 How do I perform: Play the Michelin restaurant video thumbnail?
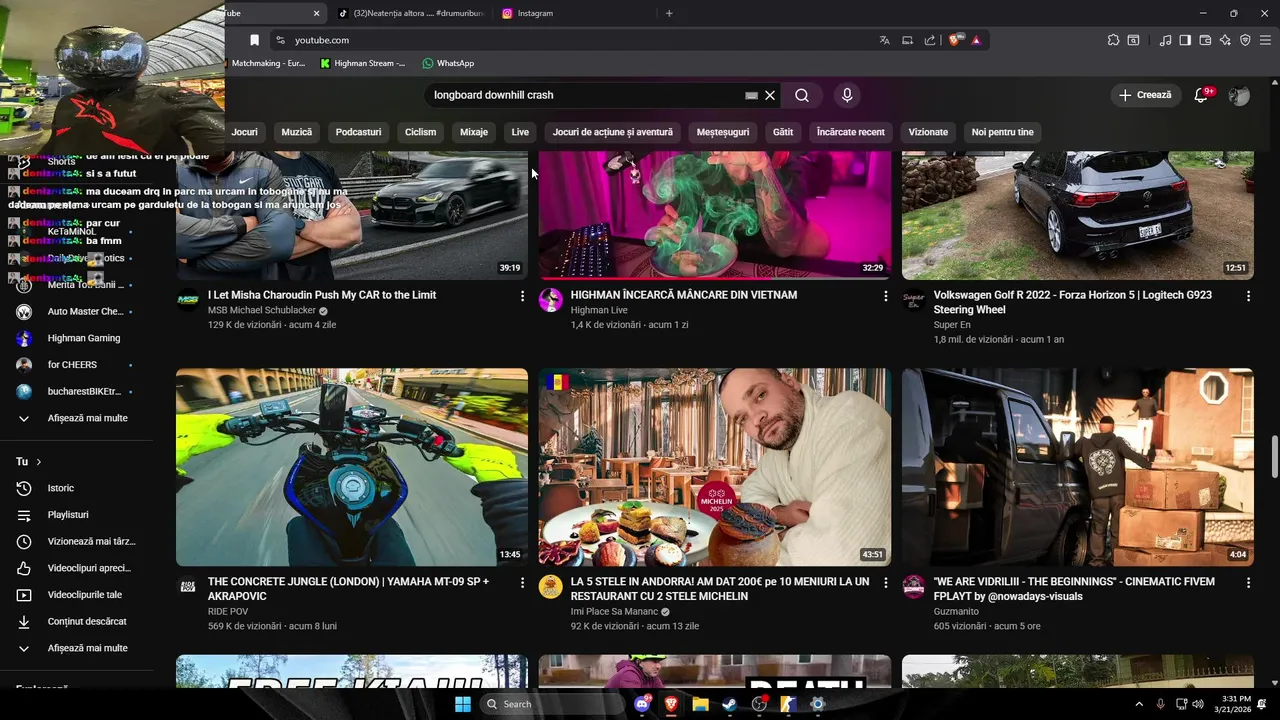715,467
